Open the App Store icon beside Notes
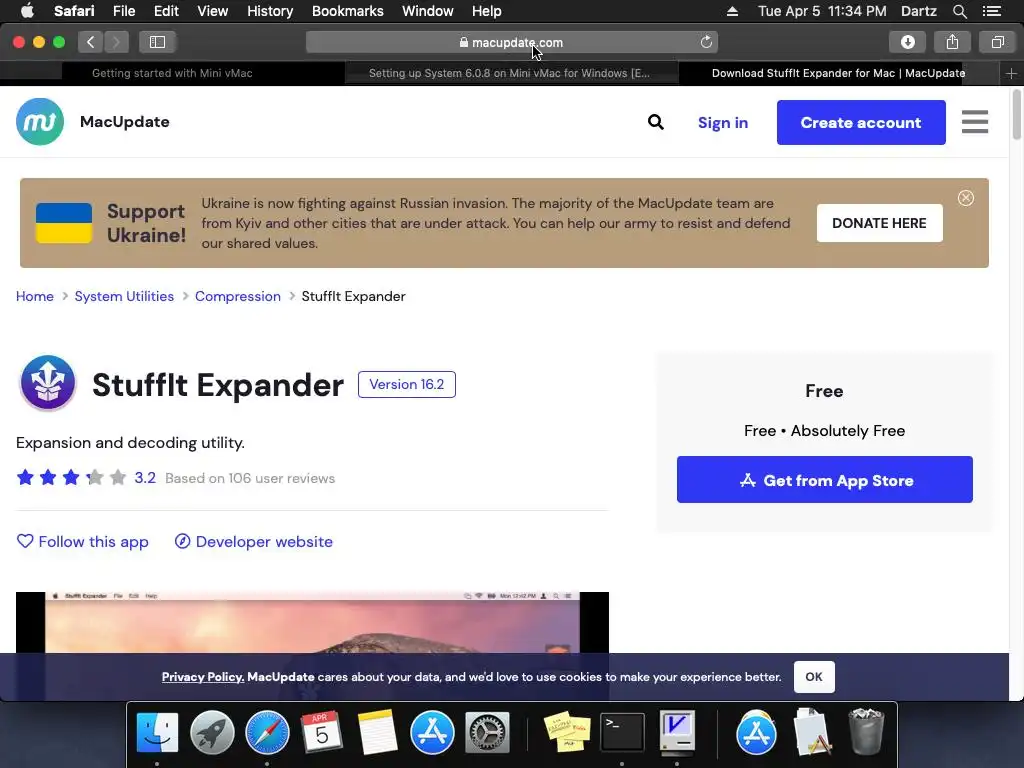 point(432,732)
